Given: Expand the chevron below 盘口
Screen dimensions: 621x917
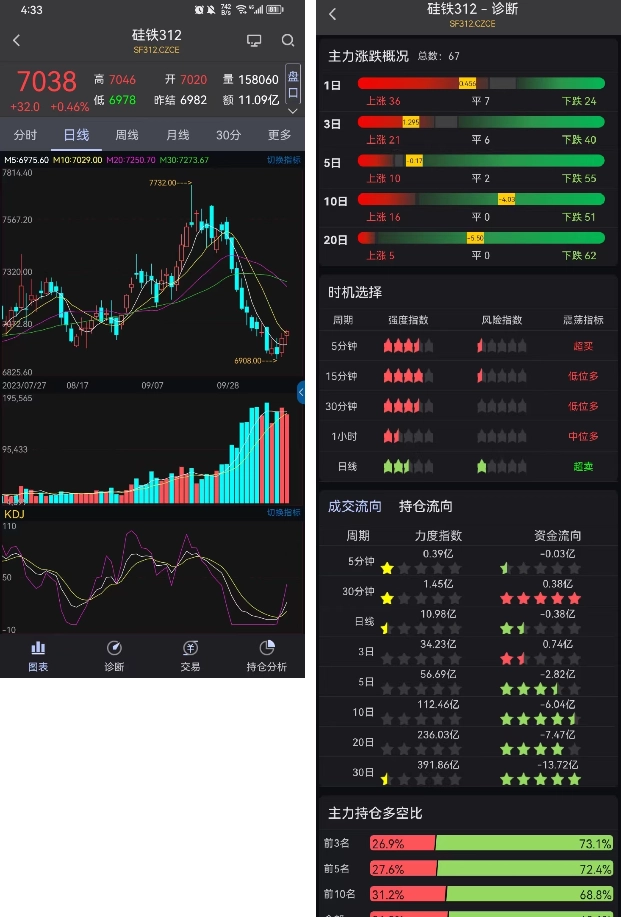Looking at the screenshot, I should pyautogui.click(x=293, y=111).
